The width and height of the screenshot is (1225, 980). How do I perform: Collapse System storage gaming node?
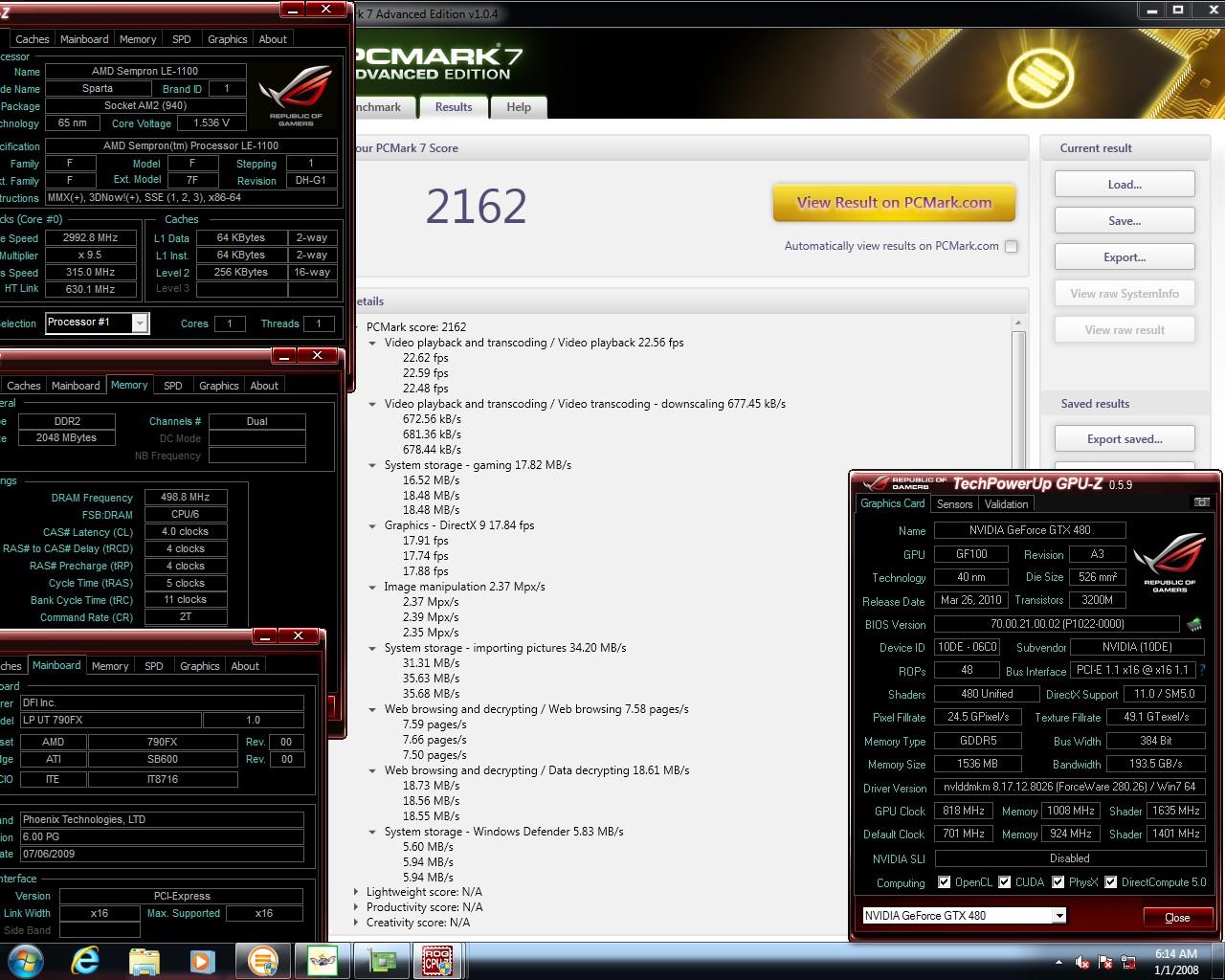[x=372, y=465]
